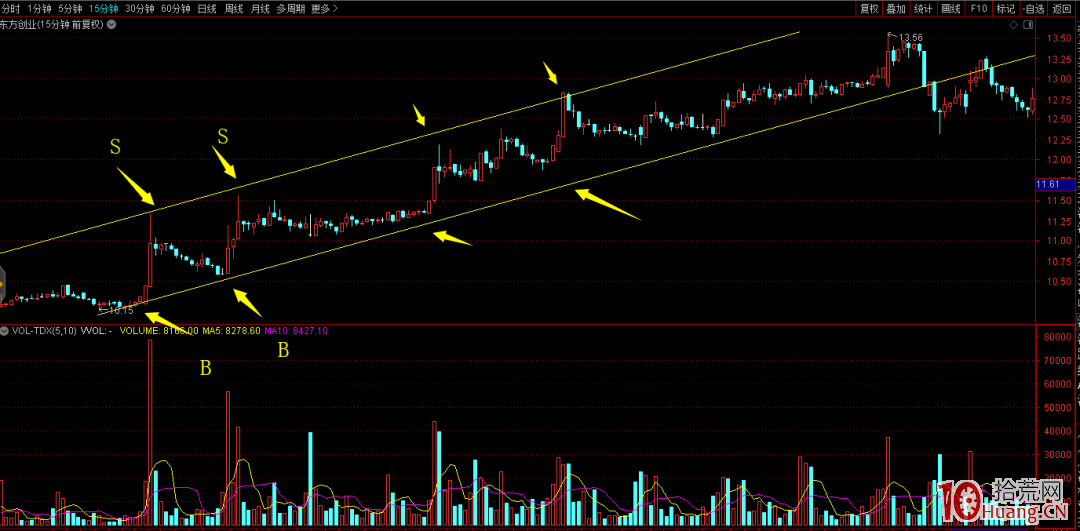Click the left-edge scroll handle on chart
Screen dimensions: 1080x531
tap(2, 284)
